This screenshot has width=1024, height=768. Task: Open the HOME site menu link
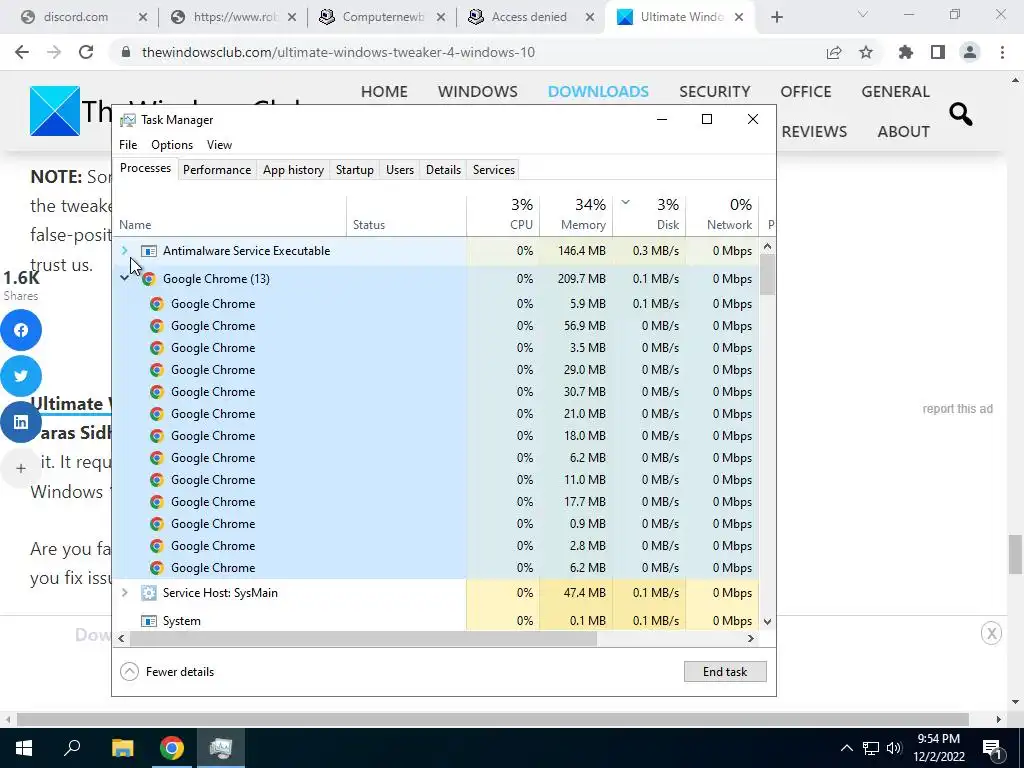pyautogui.click(x=384, y=91)
